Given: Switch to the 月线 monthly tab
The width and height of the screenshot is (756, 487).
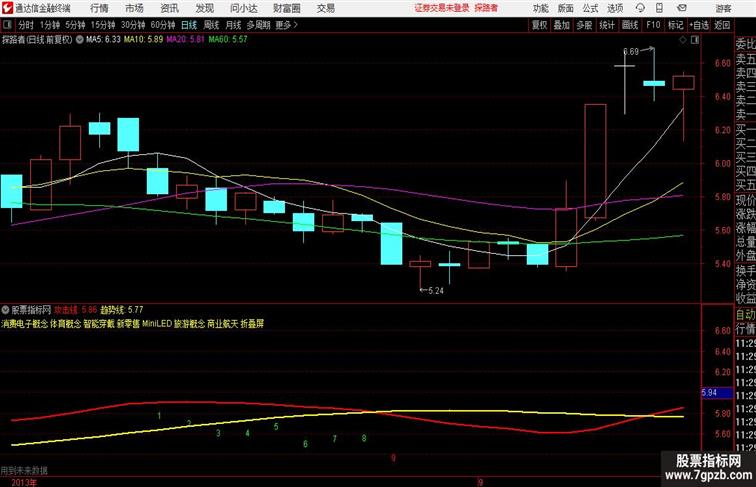Looking at the screenshot, I should point(233,25).
